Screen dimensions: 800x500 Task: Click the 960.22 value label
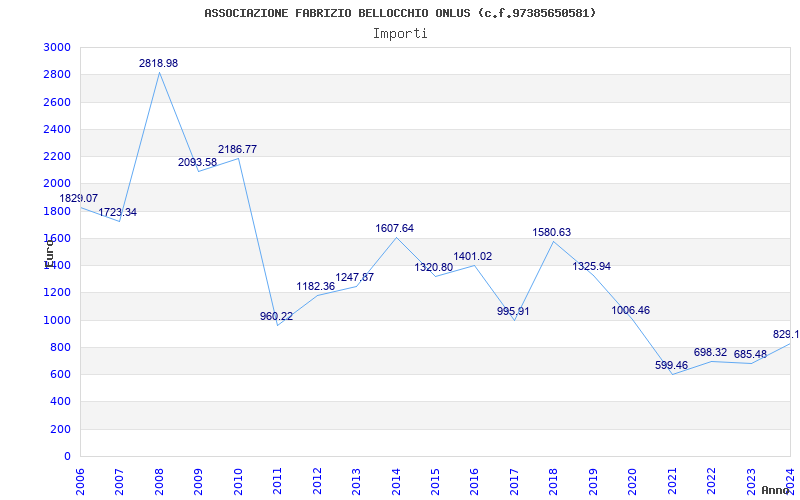[x=277, y=316]
